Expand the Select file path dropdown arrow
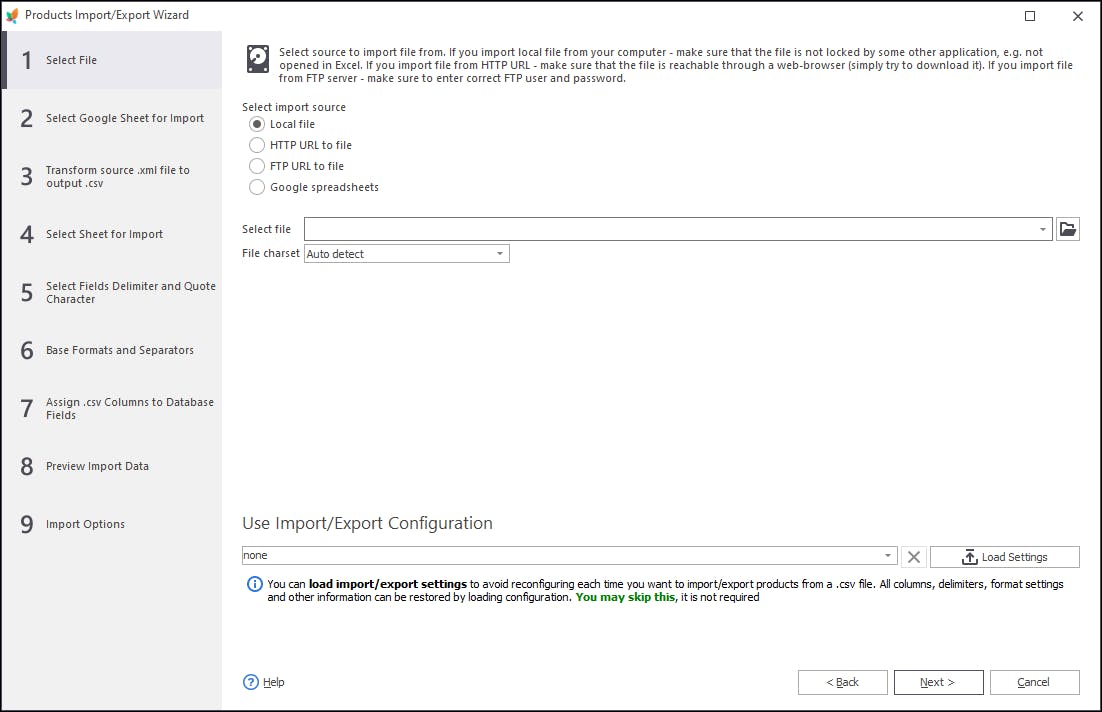Viewport: 1102px width, 712px height. click(1042, 229)
